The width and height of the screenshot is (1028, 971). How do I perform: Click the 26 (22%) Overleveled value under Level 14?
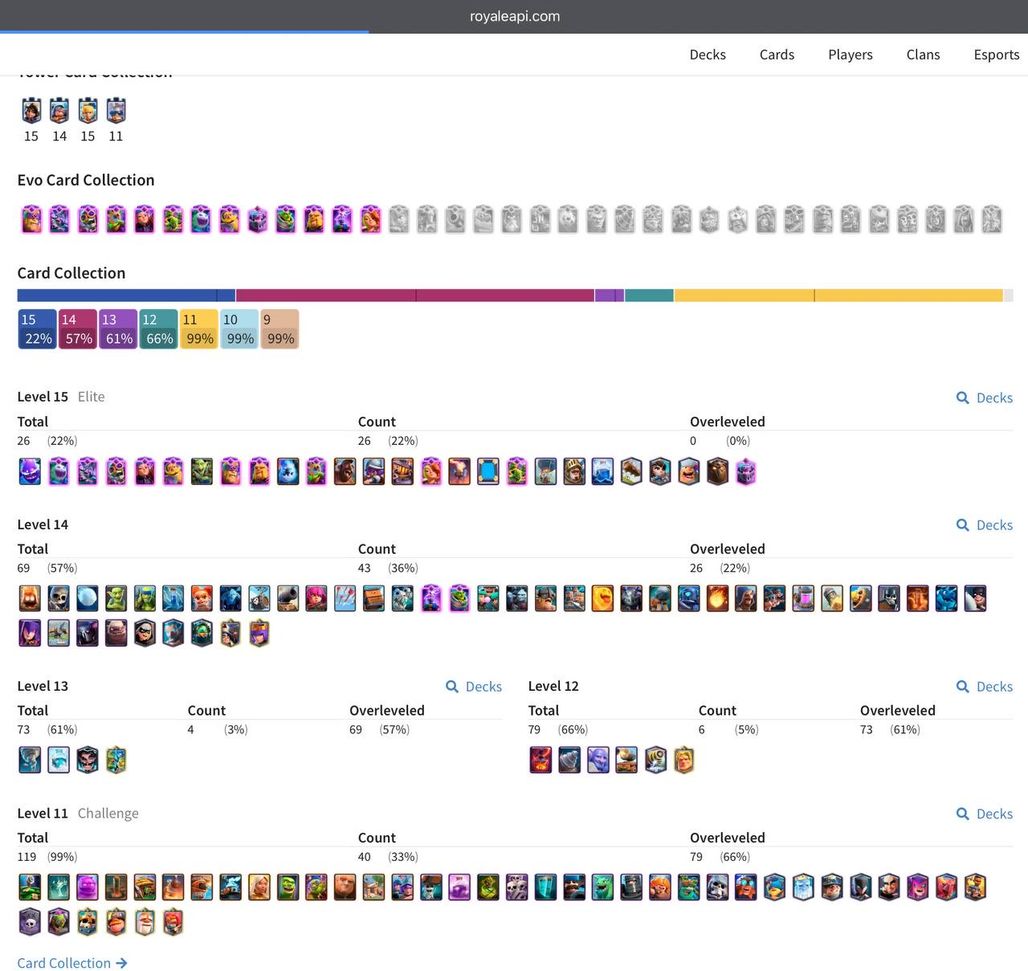[720, 568]
